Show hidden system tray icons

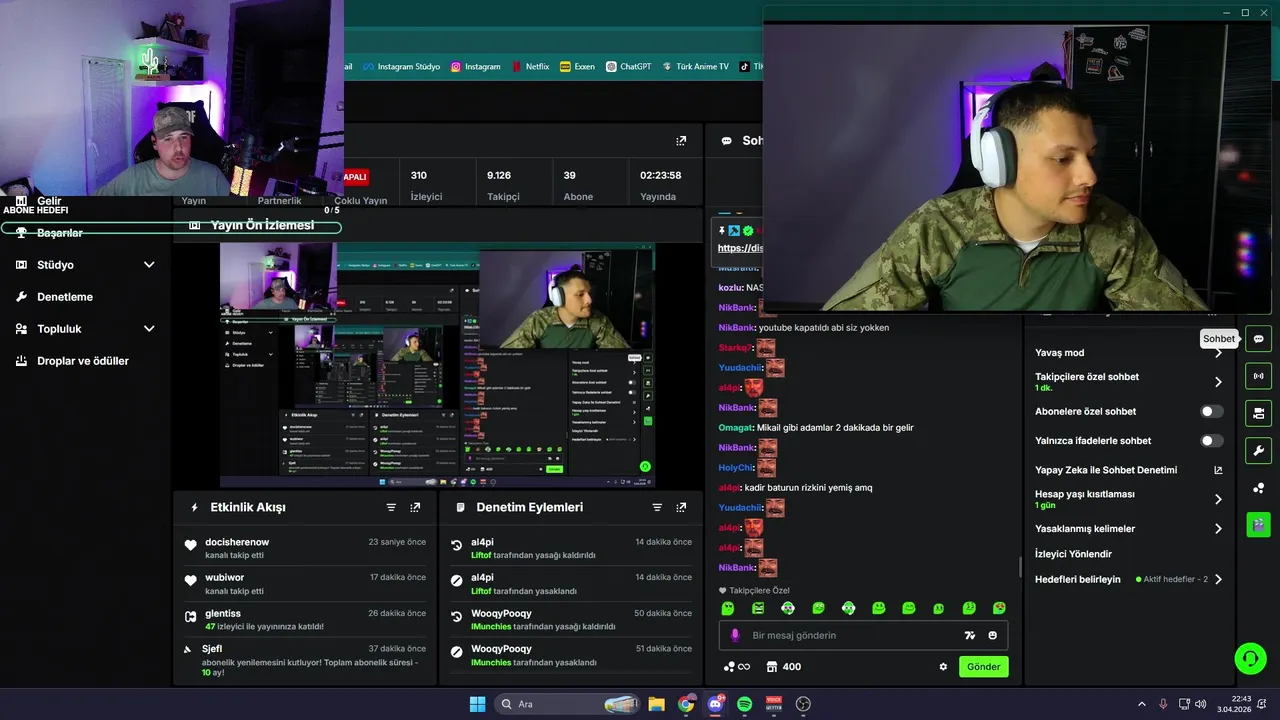click(1141, 704)
